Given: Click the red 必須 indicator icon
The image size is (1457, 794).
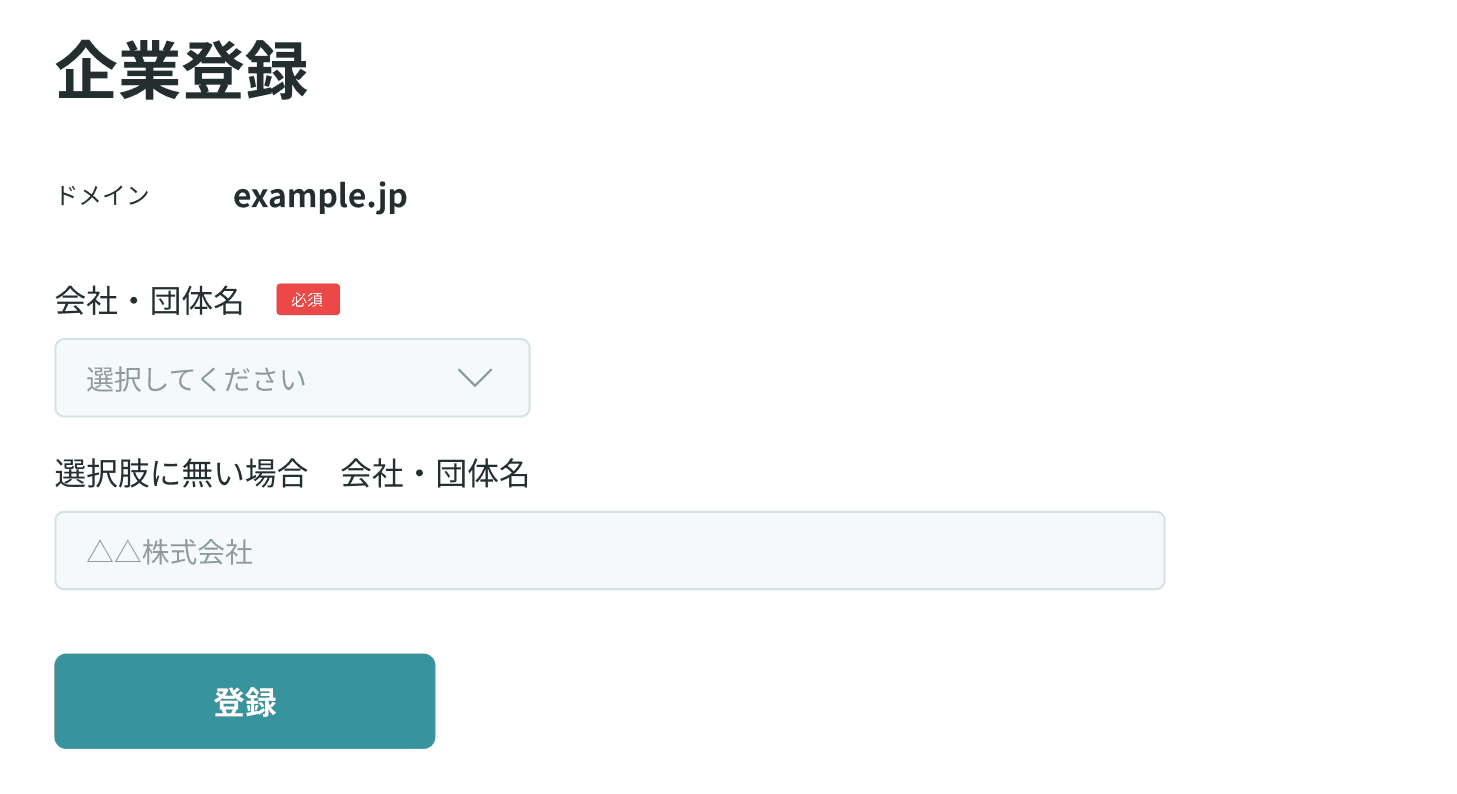Looking at the screenshot, I should [x=308, y=299].
